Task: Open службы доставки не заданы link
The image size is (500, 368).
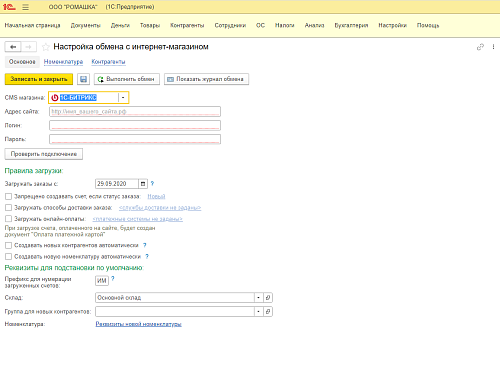Action: [x=160, y=208]
